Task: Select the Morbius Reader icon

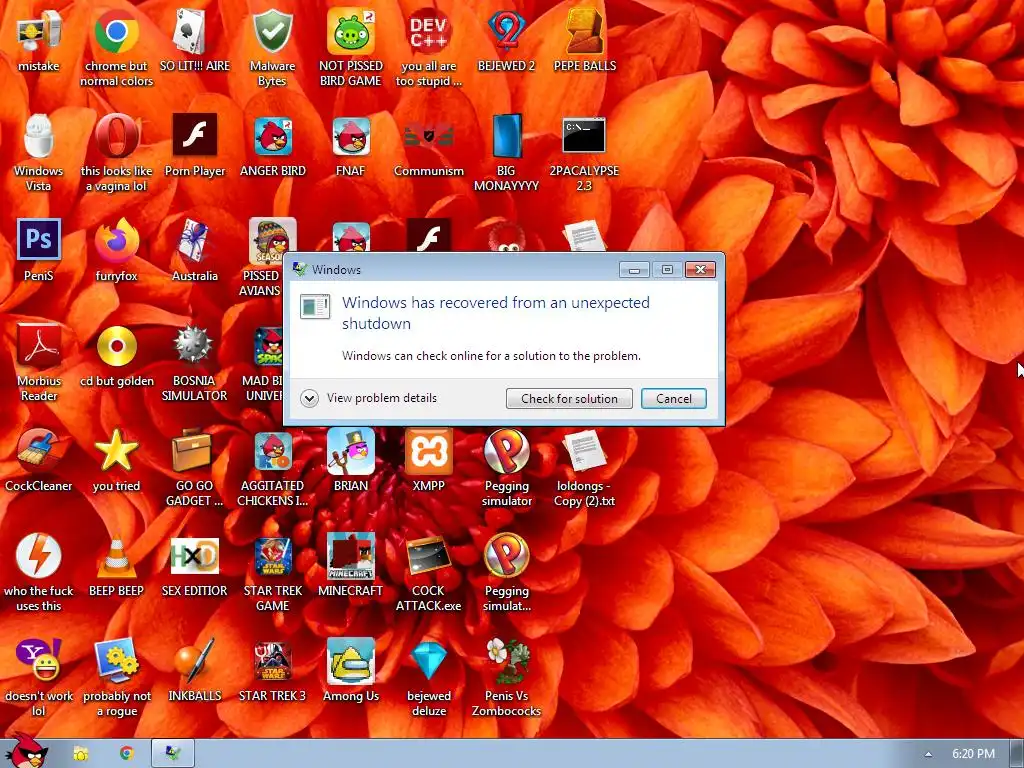Action: click(x=39, y=346)
